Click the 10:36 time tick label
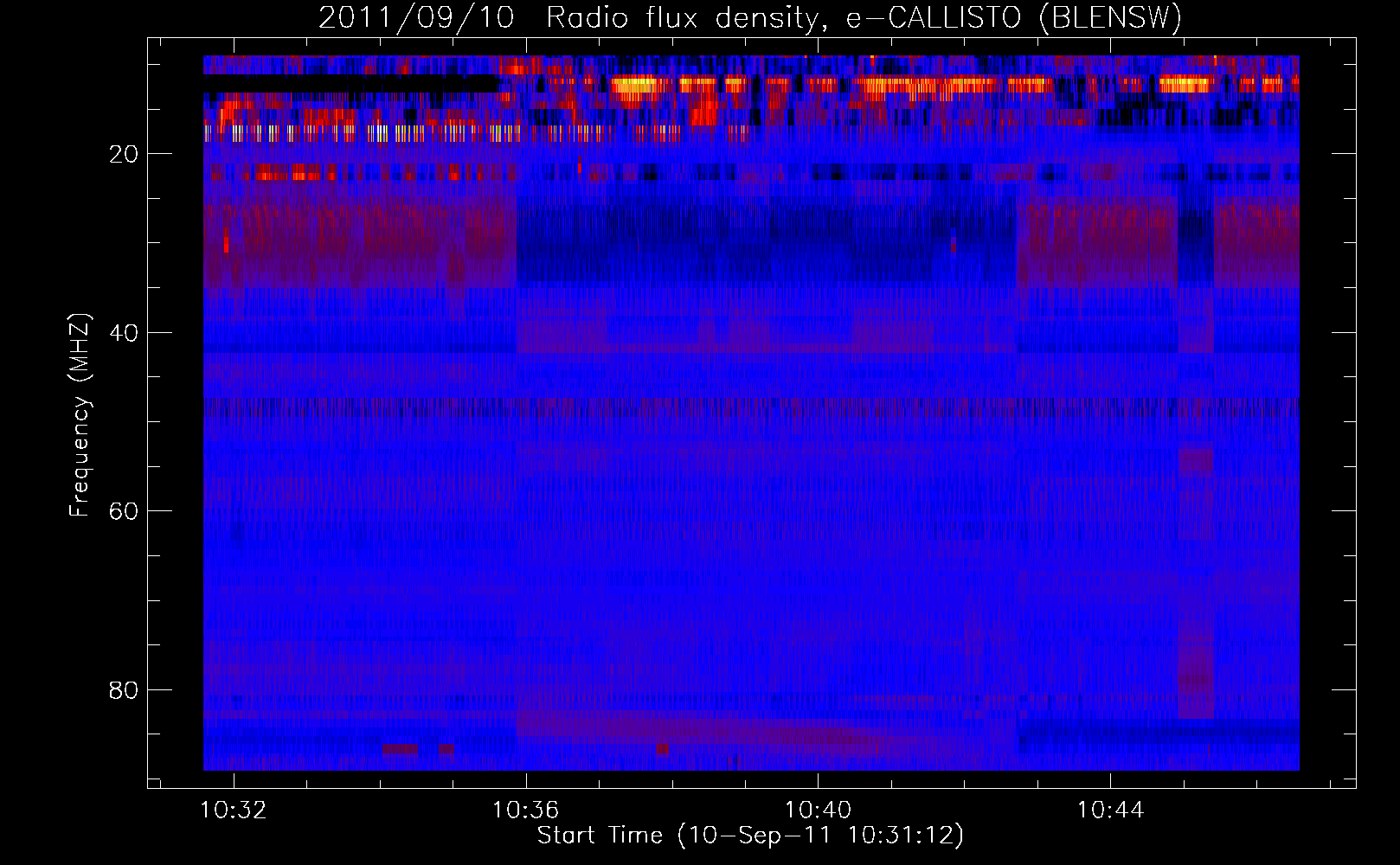The image size is (1400, 865). (x=525, y=811)
